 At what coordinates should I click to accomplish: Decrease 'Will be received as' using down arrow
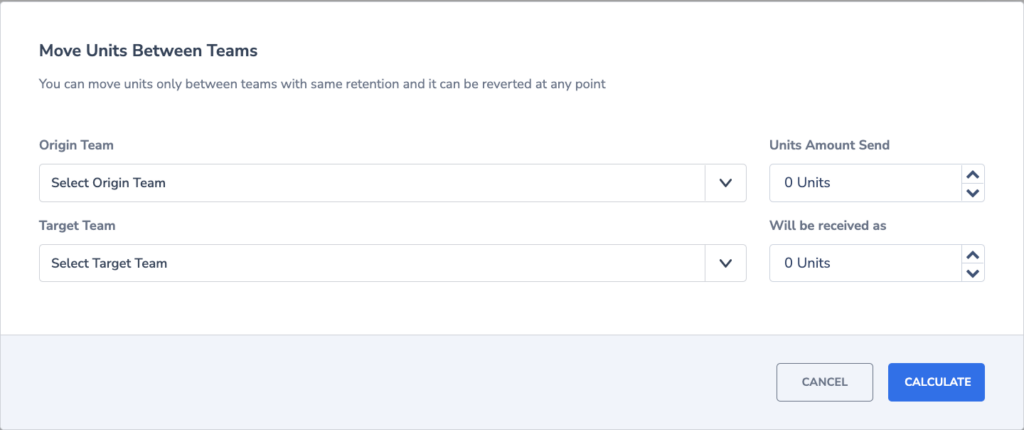(x=973, y=273)
